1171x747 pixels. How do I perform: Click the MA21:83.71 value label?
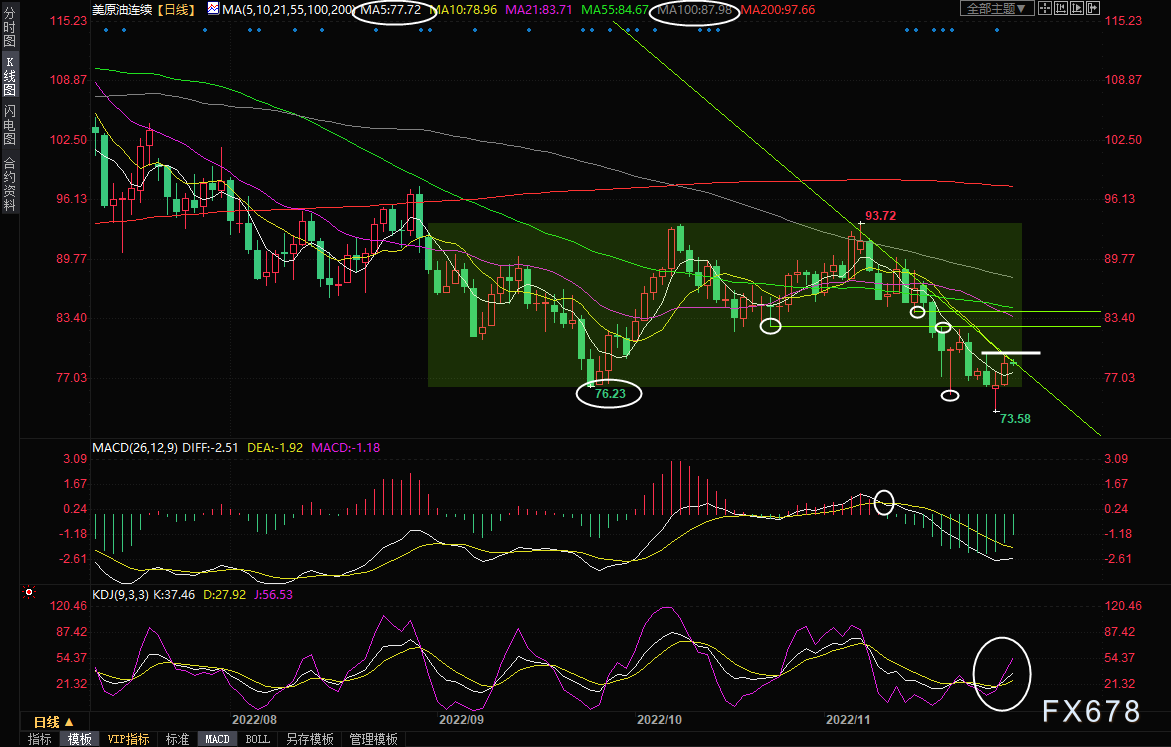click(539, 10)
